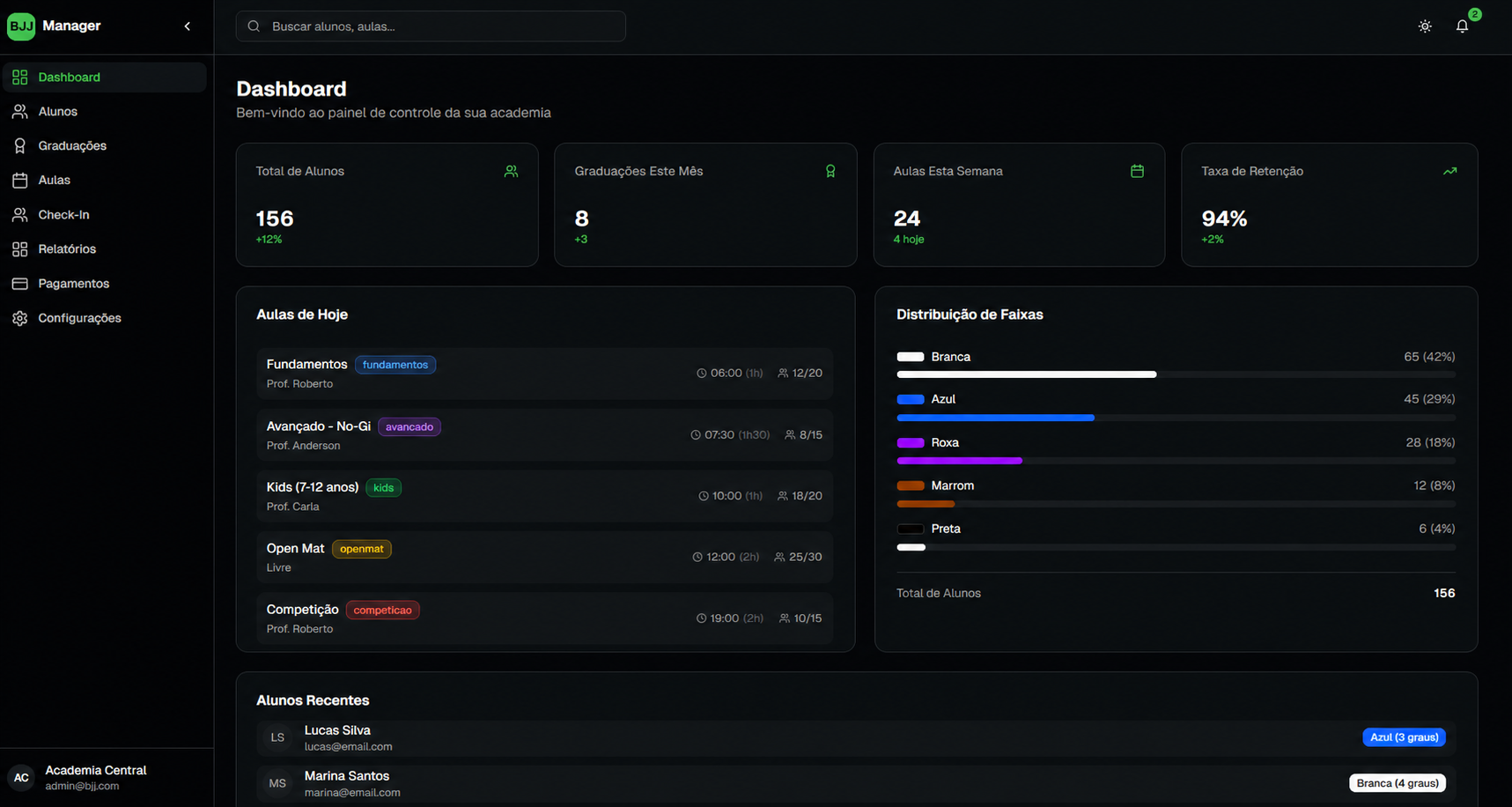1512x807 pixels.
Task: Go to Alunos in the sidebar
Action: point(105,112)
